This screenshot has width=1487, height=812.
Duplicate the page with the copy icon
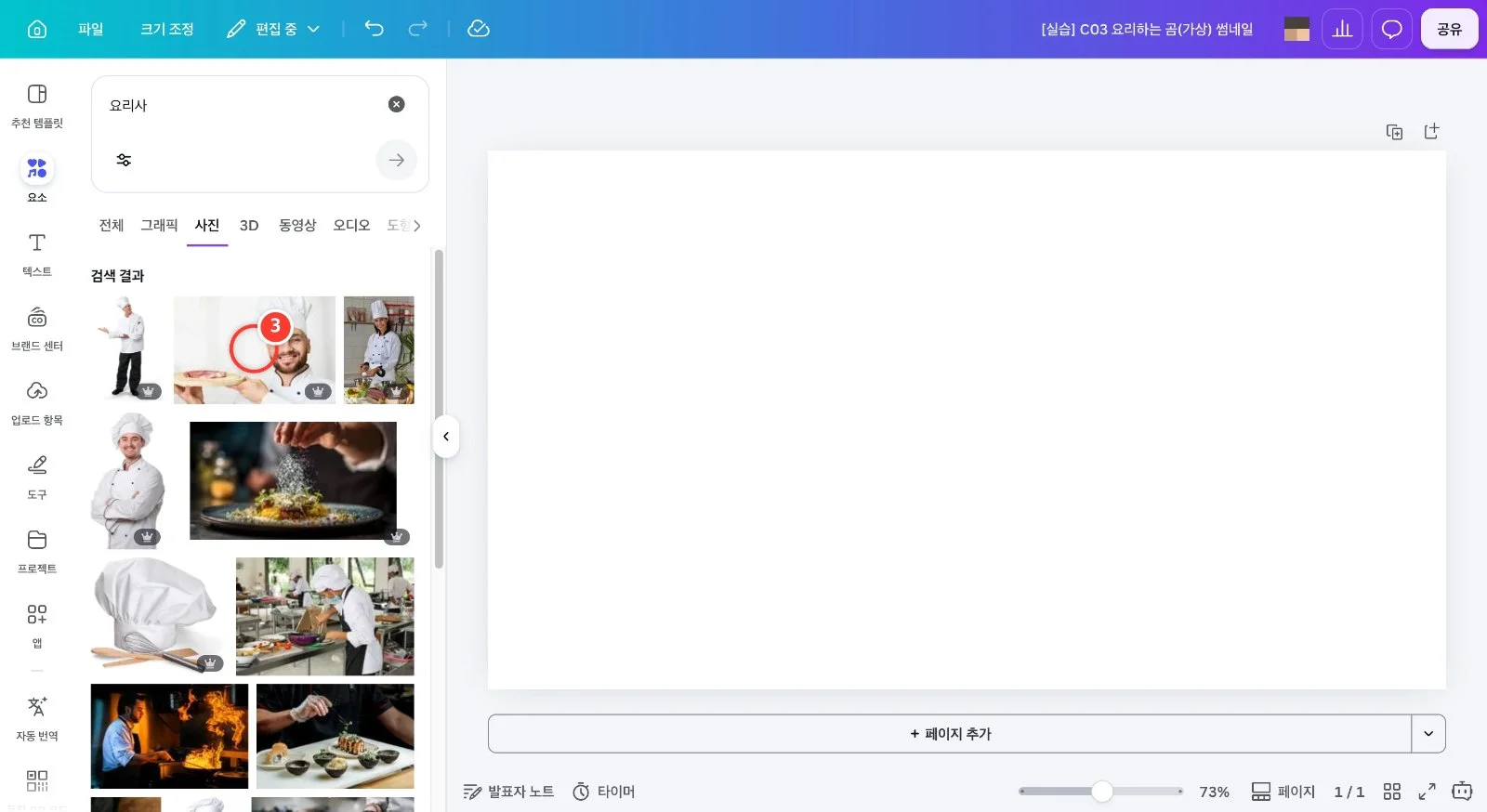coord(1394,132)
